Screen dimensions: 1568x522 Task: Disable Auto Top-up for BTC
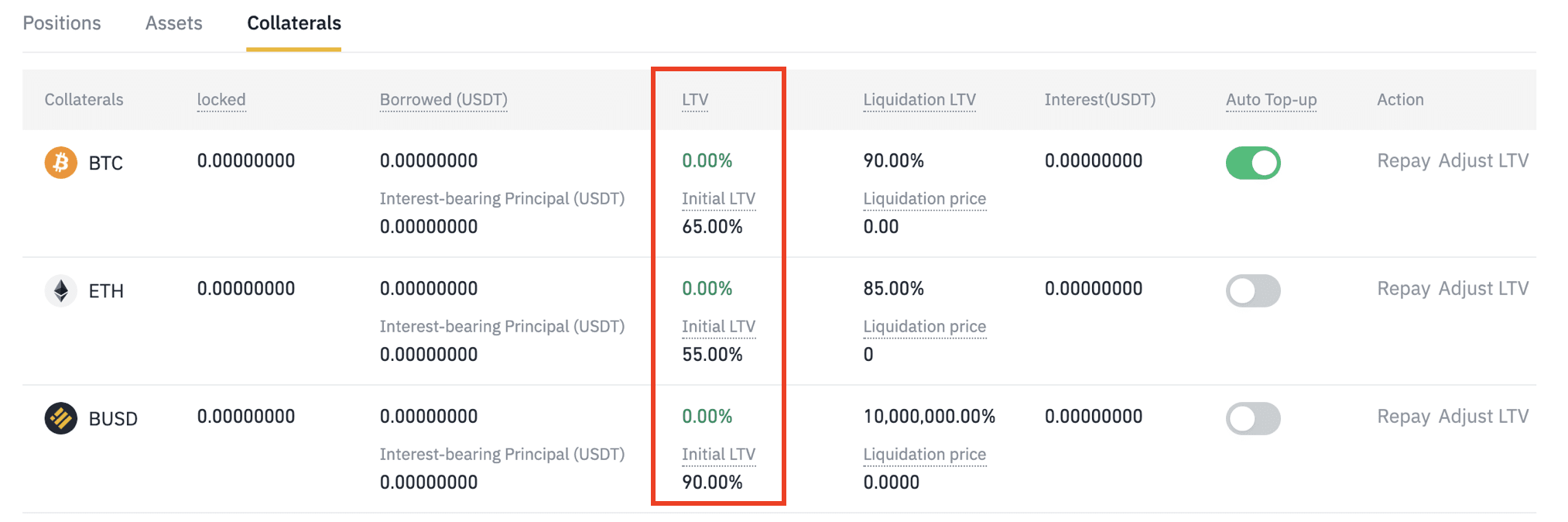click(x=1253, y=163)
